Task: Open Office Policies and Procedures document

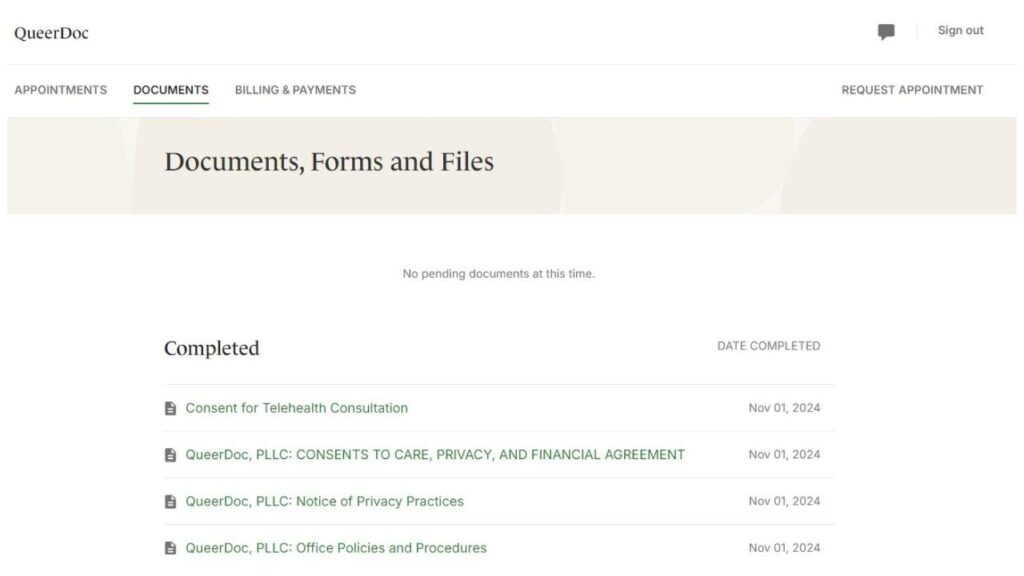Action: [x=336, y=548]
